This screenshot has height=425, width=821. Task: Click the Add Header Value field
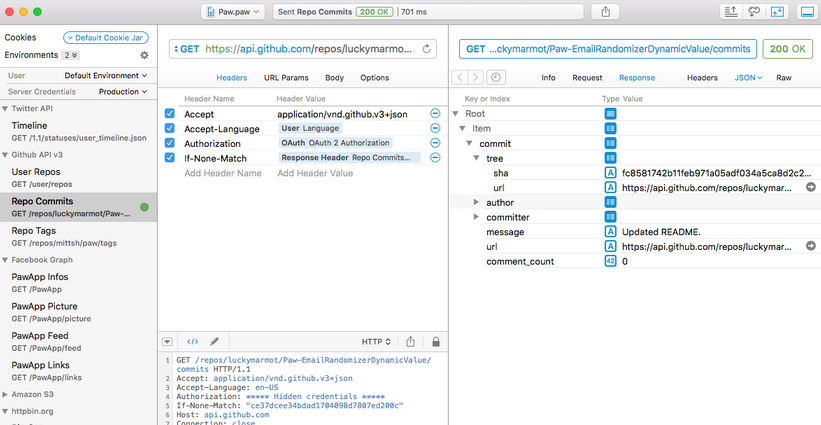[315, 173]
